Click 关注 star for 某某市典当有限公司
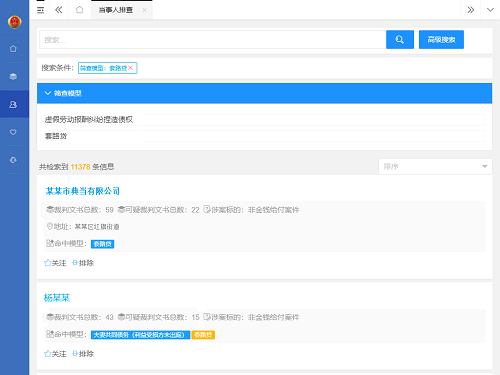 point(55,263)
